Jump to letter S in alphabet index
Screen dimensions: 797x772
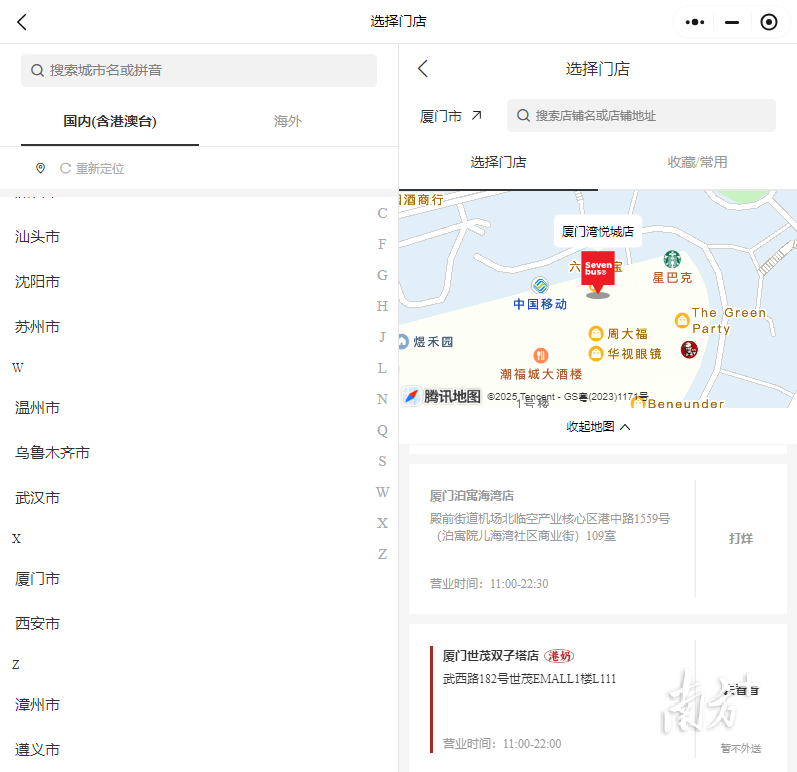coord(382,461)
